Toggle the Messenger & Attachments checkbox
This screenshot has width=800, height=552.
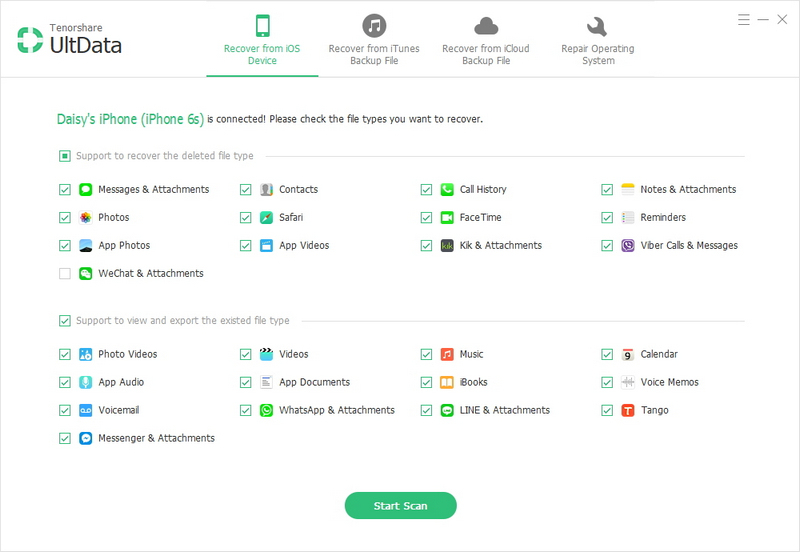click(65, 439)
